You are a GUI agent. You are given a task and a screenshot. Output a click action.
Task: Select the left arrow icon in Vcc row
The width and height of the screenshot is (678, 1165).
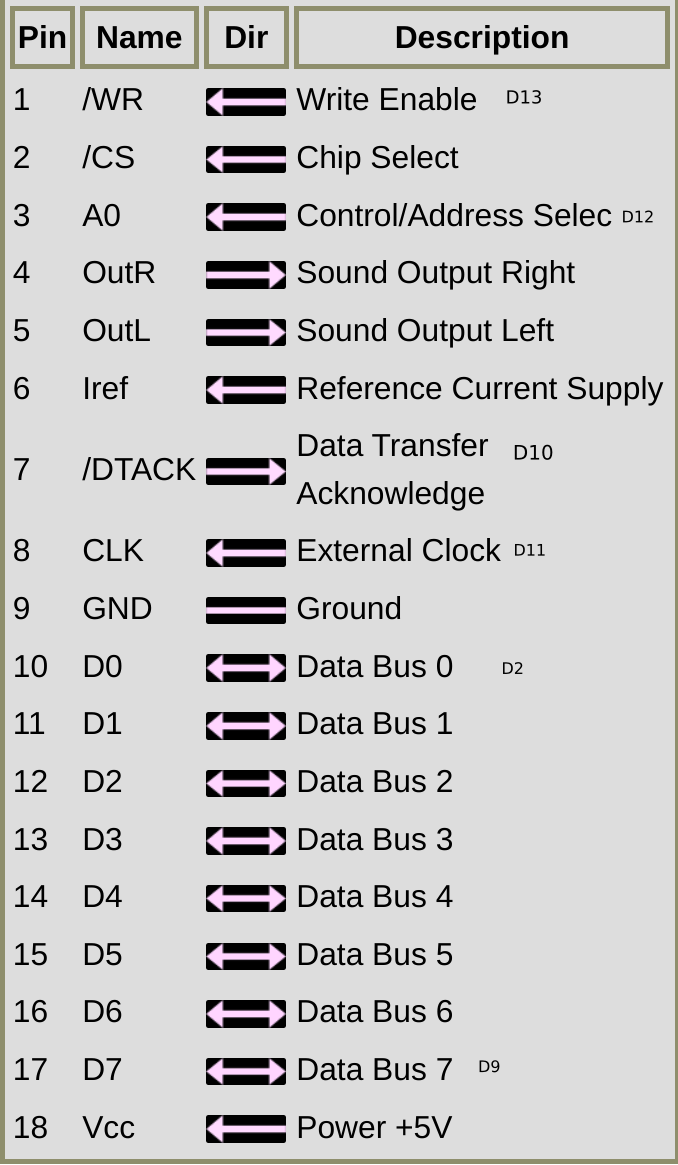click(246, 1129)
